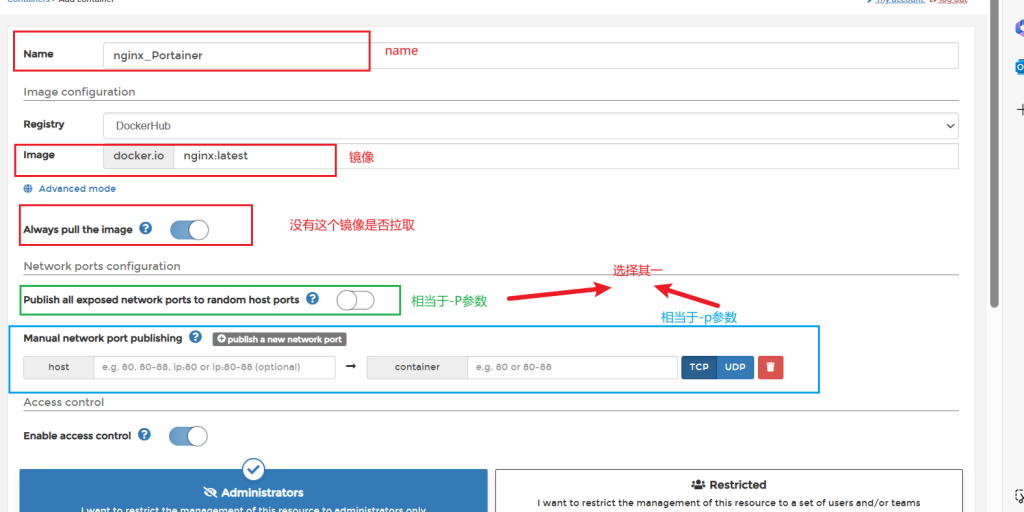Open the Registry DockerHub dropdown
Screen dimensions: 1024x512
tap(530, 125)
